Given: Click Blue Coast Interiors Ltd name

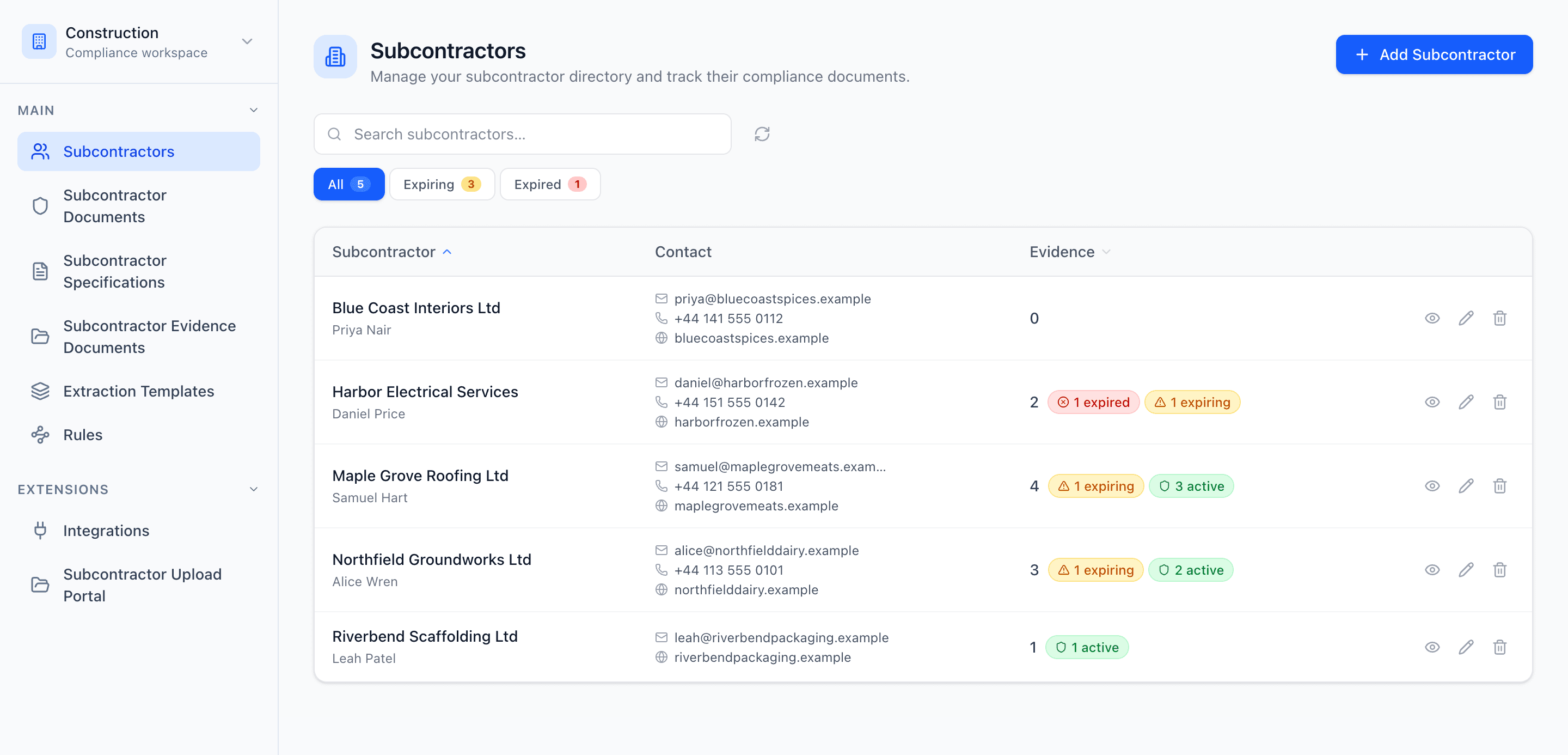Looking at the screenshot, I should pyautogui.click(x=416, y=308).
